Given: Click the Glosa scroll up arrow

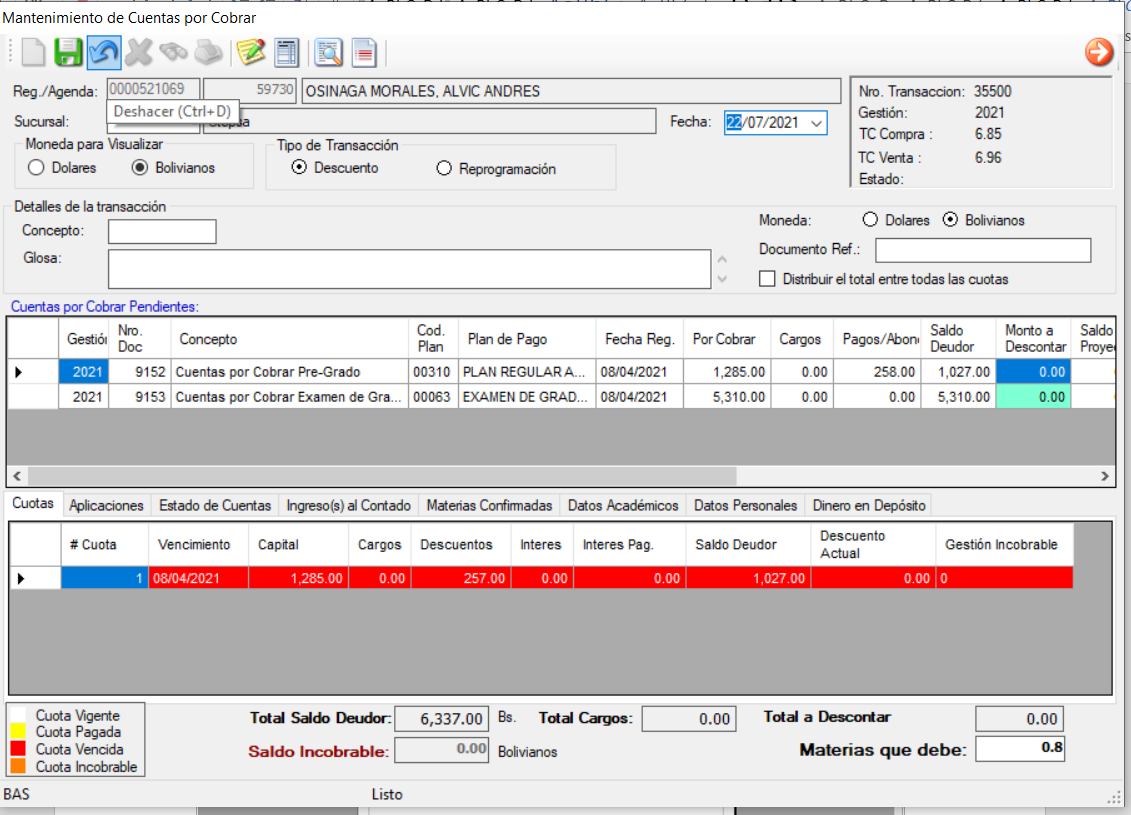Looking at the screenshot, I should 722,260.
